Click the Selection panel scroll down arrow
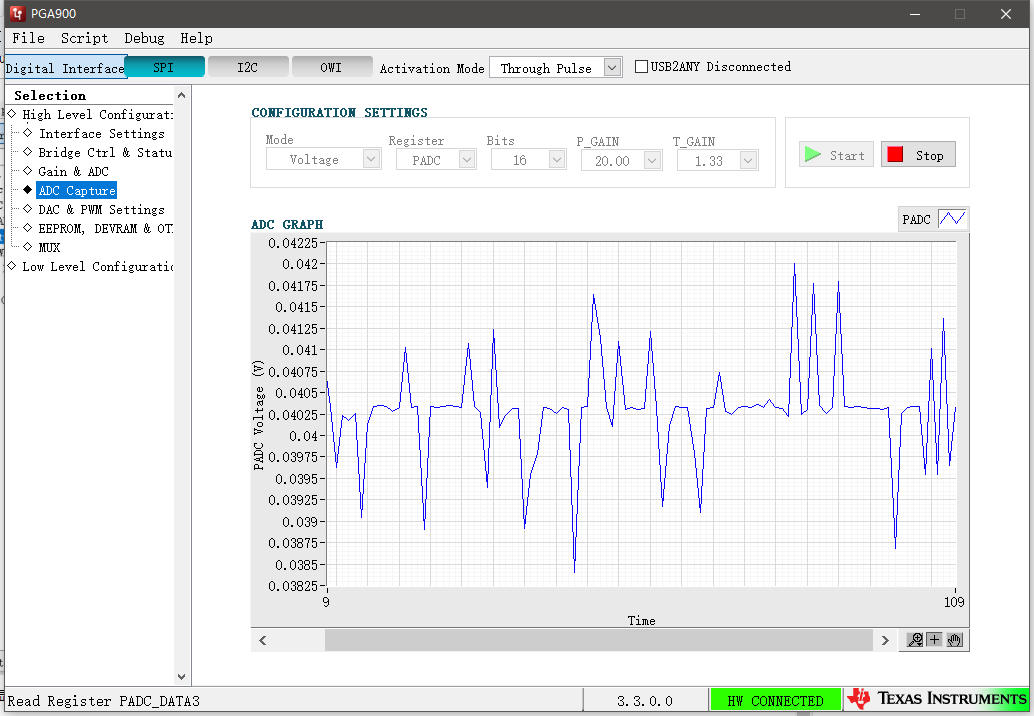The width and height of the screenshot is (1034, 716). point(181,676)
